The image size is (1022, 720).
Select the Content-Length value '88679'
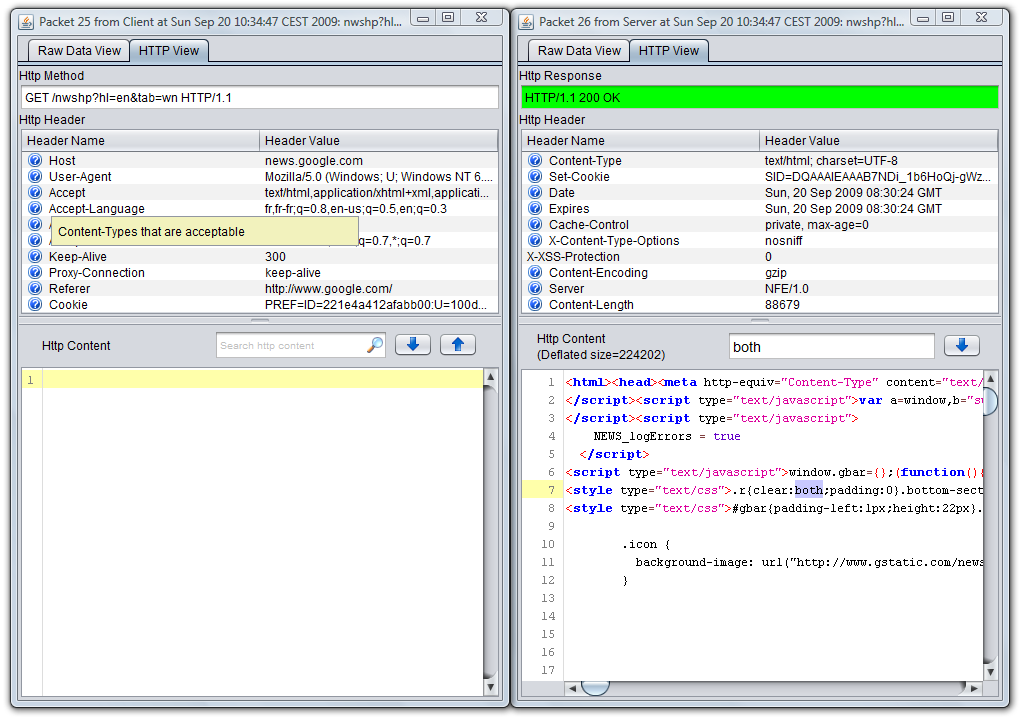(x=782, y=304)
